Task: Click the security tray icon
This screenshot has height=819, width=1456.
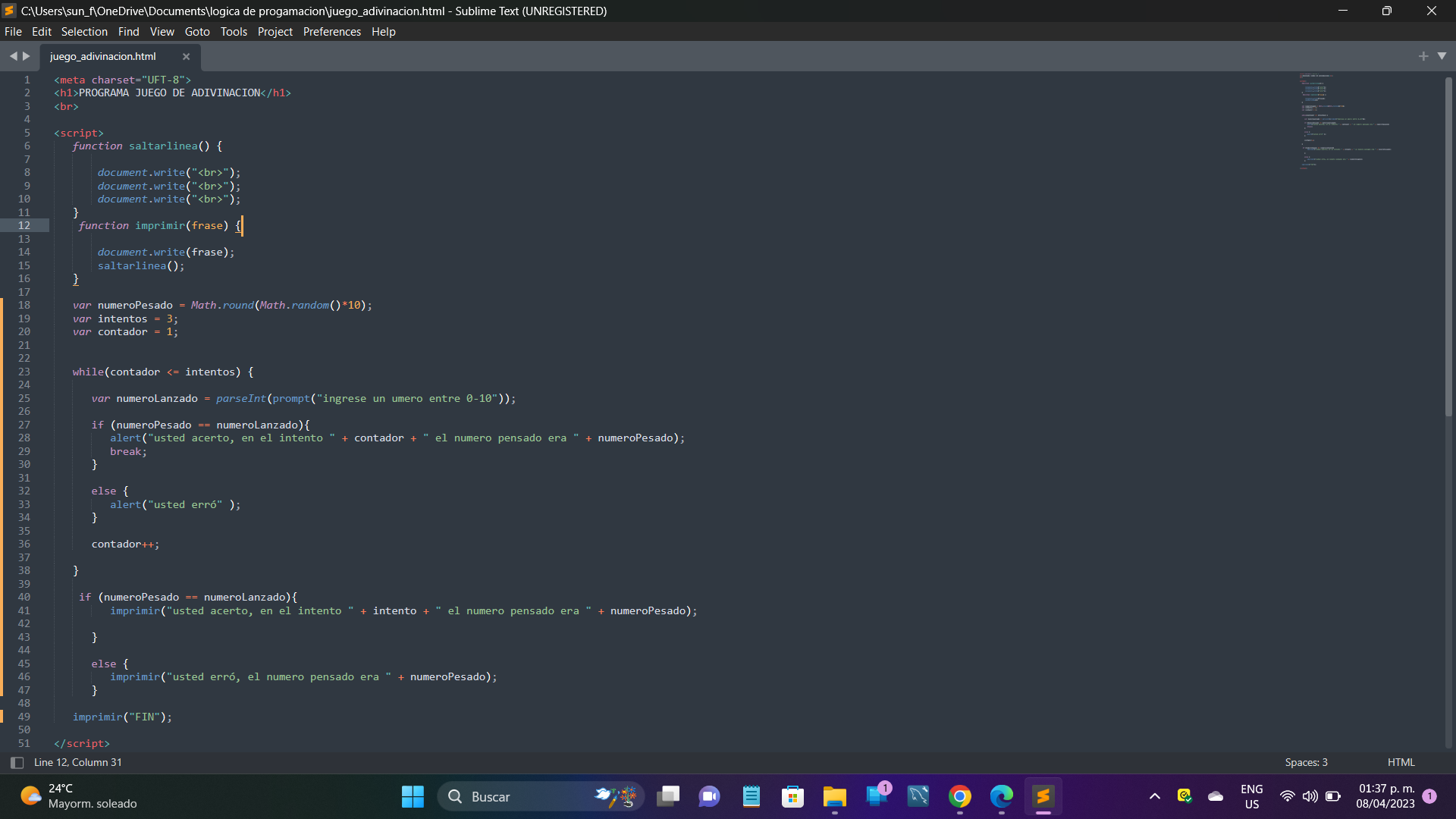Action: pos(1185,795)
